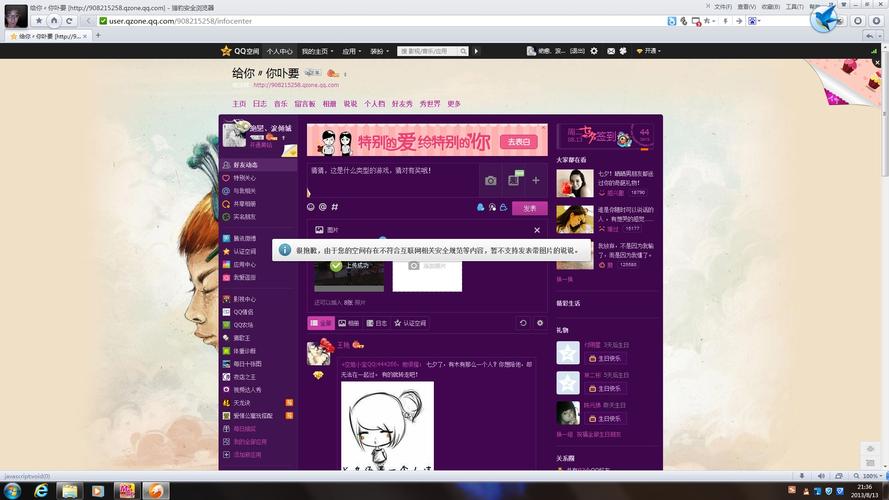Select 留言板 in the profile navigation
The height and width of the screenshot is (500, 889).
[304, 104]
